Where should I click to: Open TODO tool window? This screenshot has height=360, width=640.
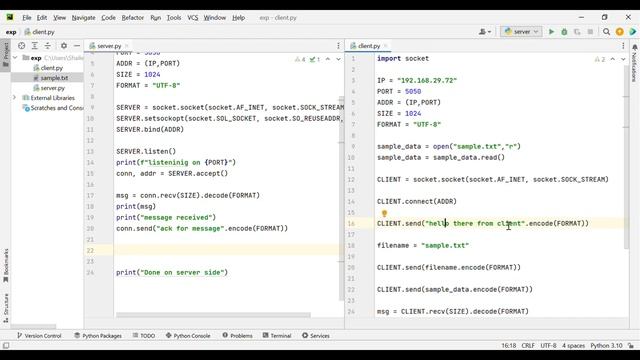(144, 336)
